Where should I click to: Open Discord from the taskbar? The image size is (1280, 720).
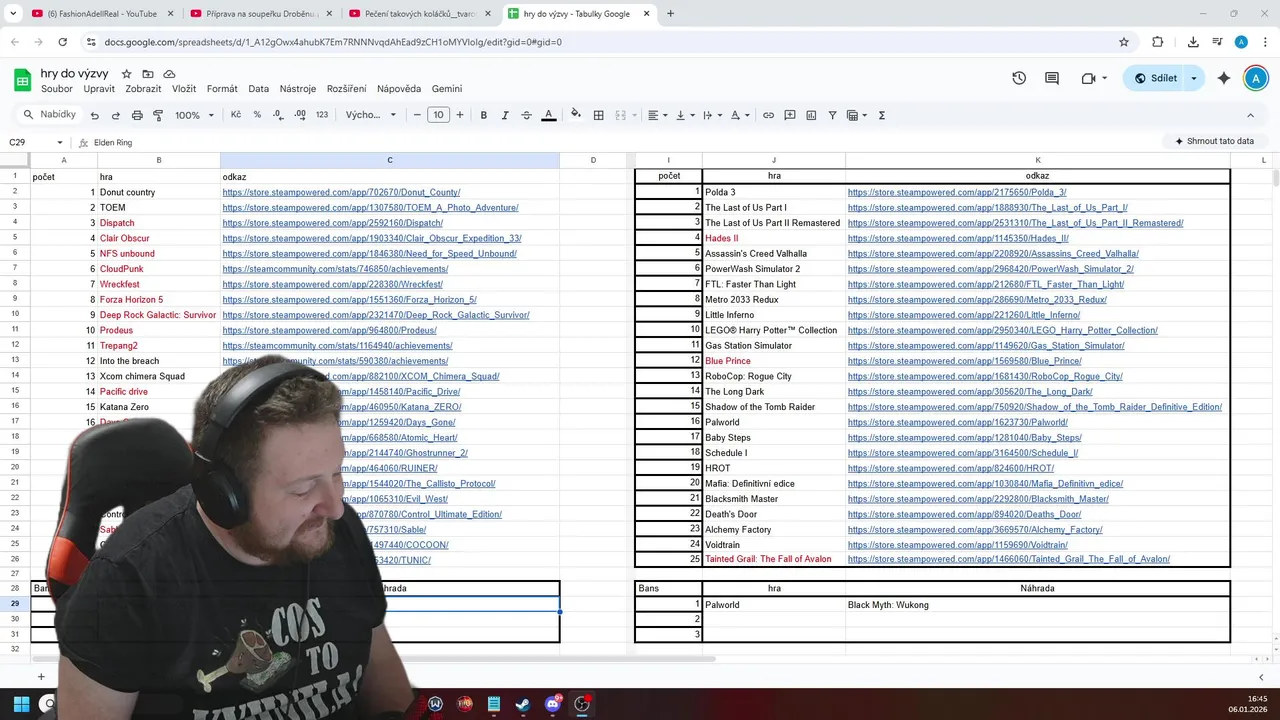553,704
